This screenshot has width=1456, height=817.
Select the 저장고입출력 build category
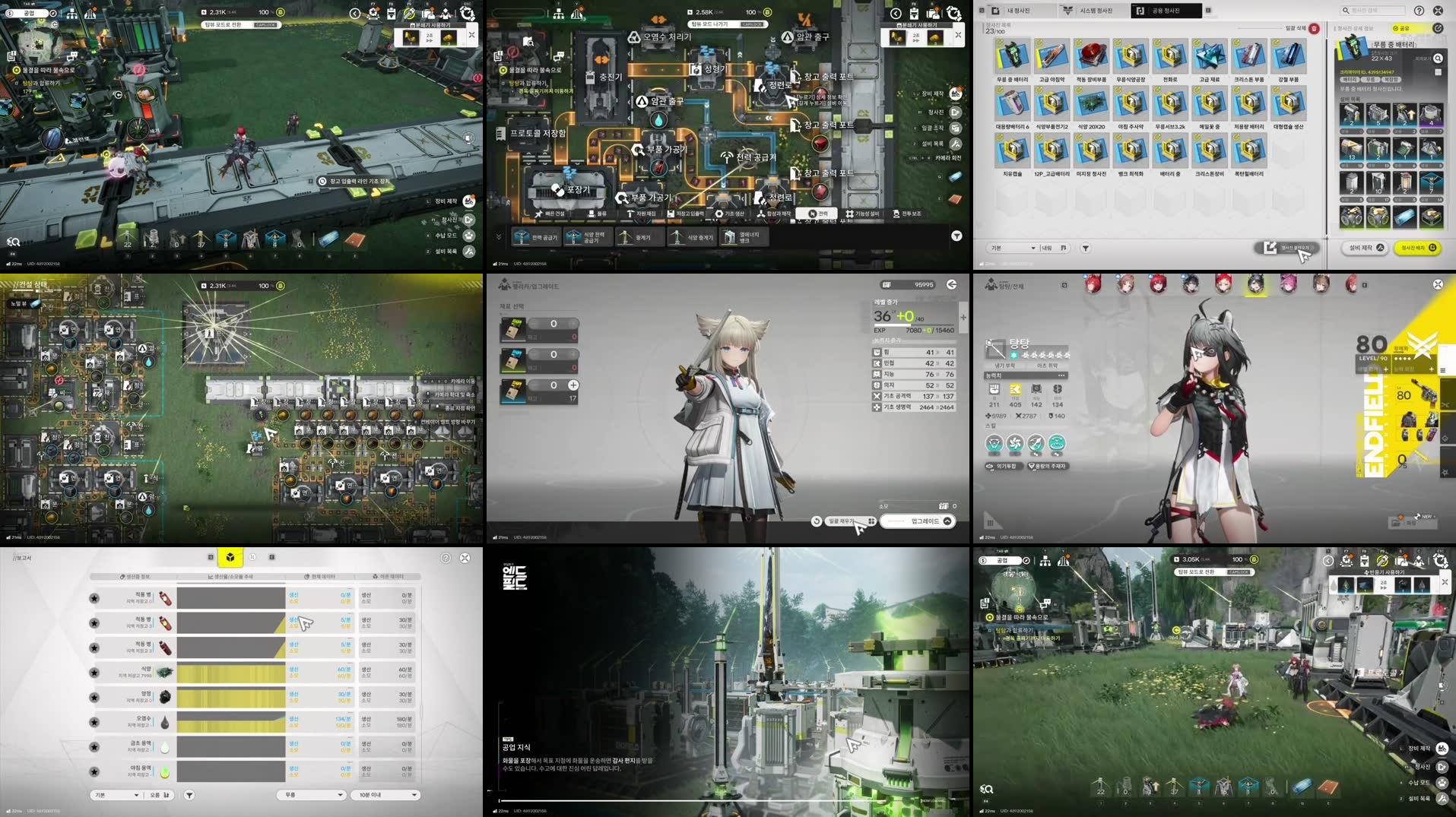685,214
